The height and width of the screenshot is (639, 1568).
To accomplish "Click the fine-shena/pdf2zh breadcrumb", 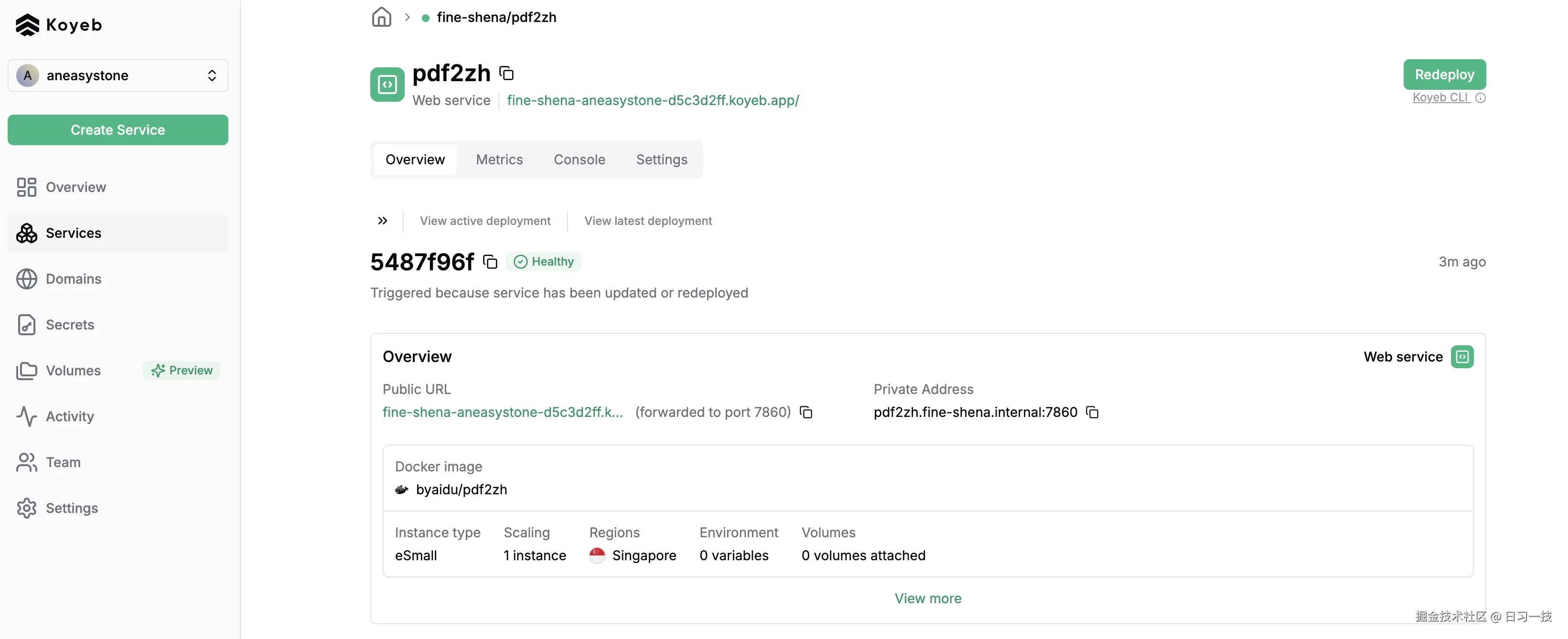I will point(496,17).
